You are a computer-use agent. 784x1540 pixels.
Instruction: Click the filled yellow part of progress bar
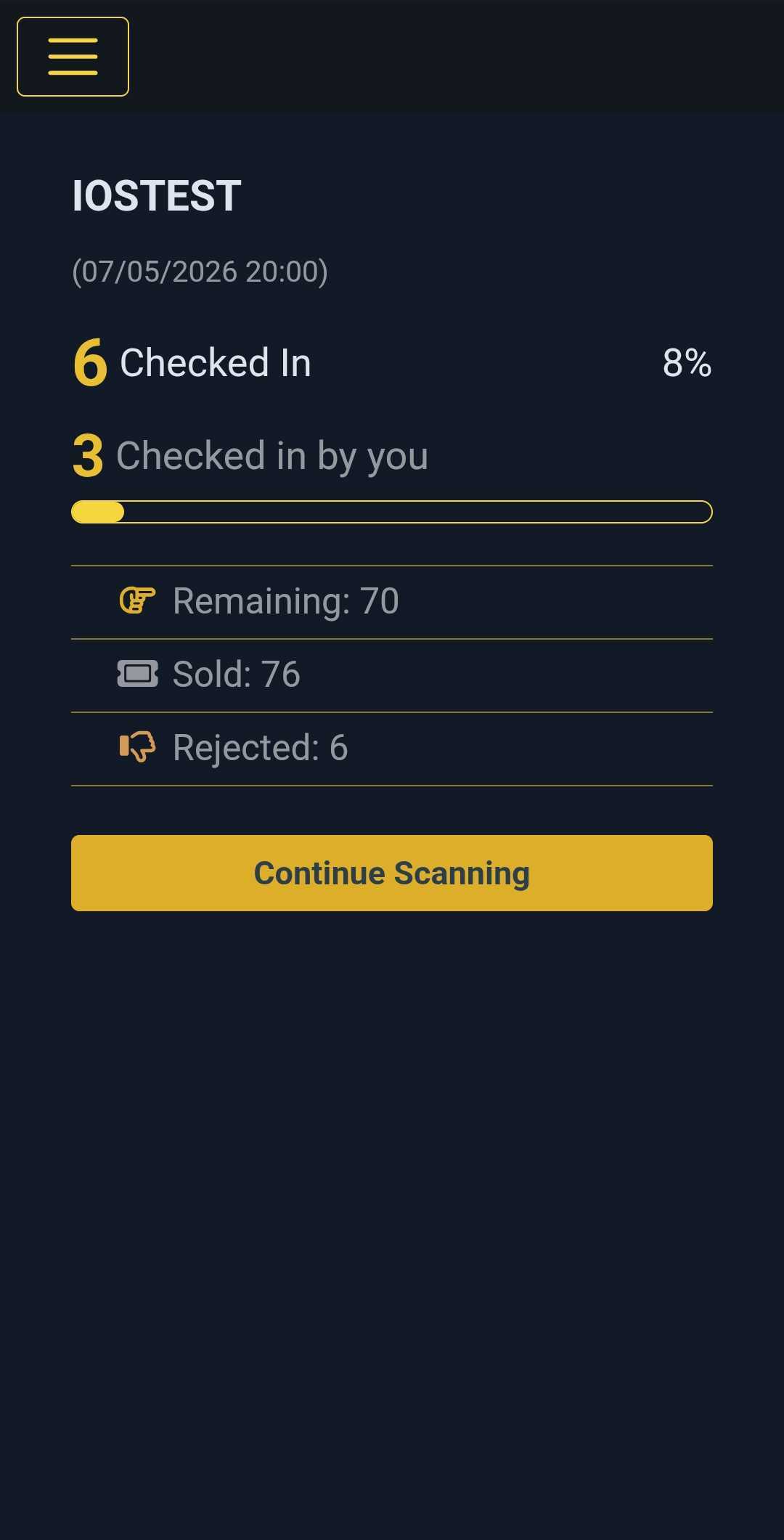(98, 512)
